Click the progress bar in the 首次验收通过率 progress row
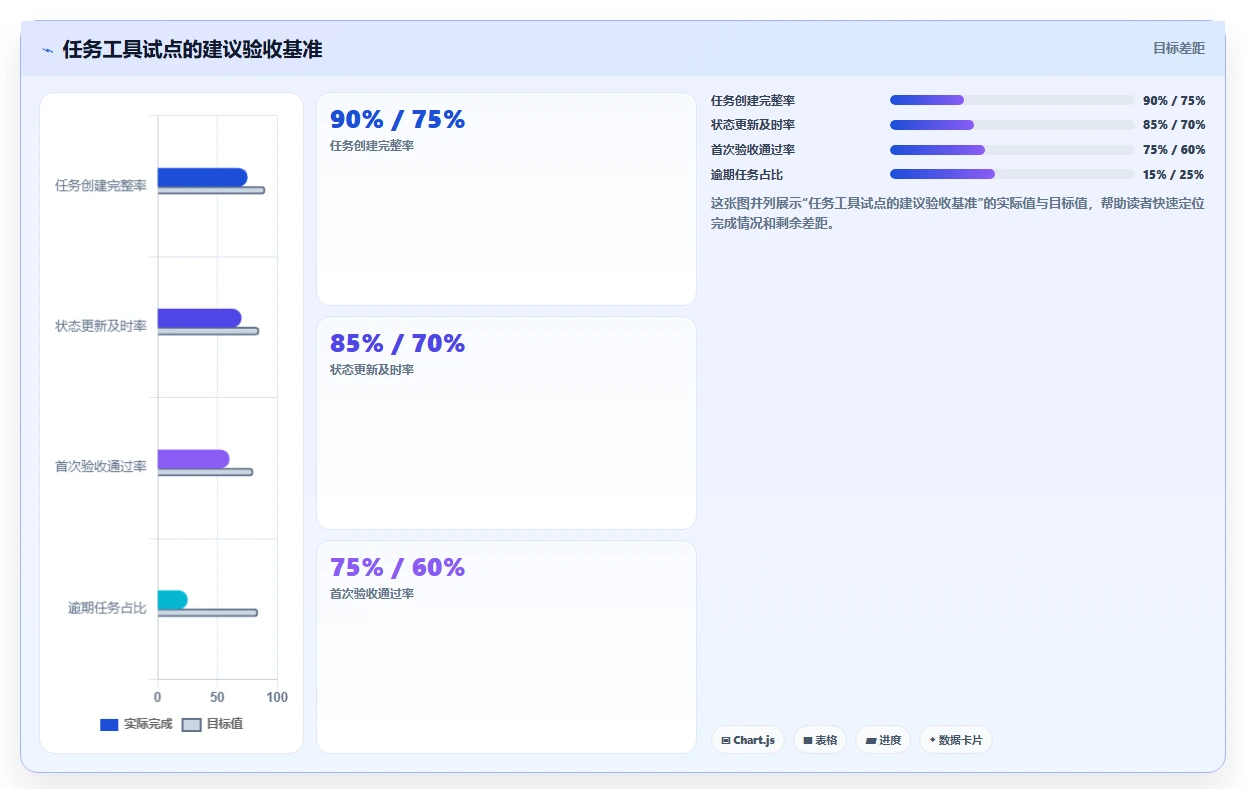1246x789 pixels. click(1012, 150)
